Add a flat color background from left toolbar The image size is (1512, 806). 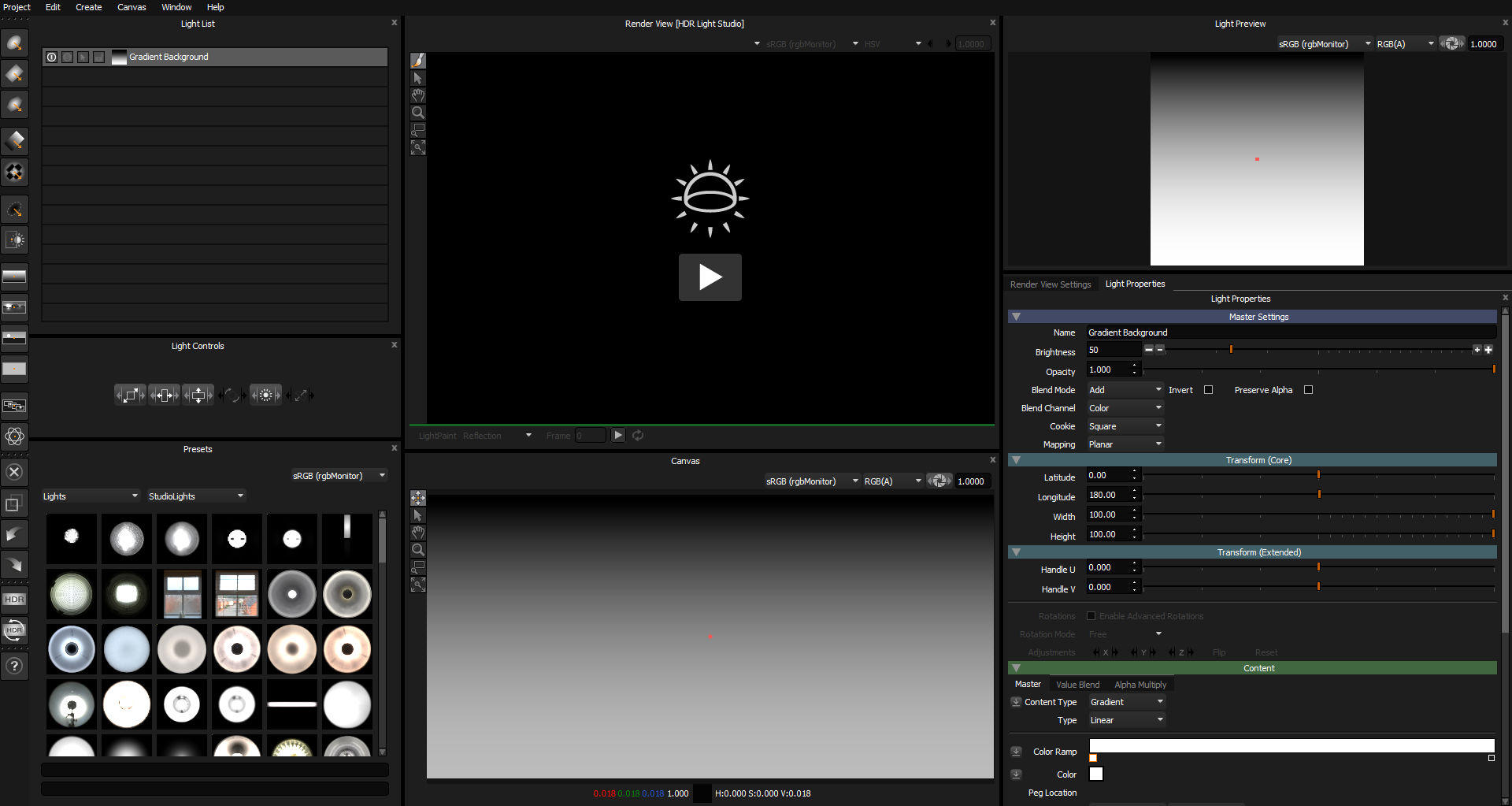coord(14,369)
